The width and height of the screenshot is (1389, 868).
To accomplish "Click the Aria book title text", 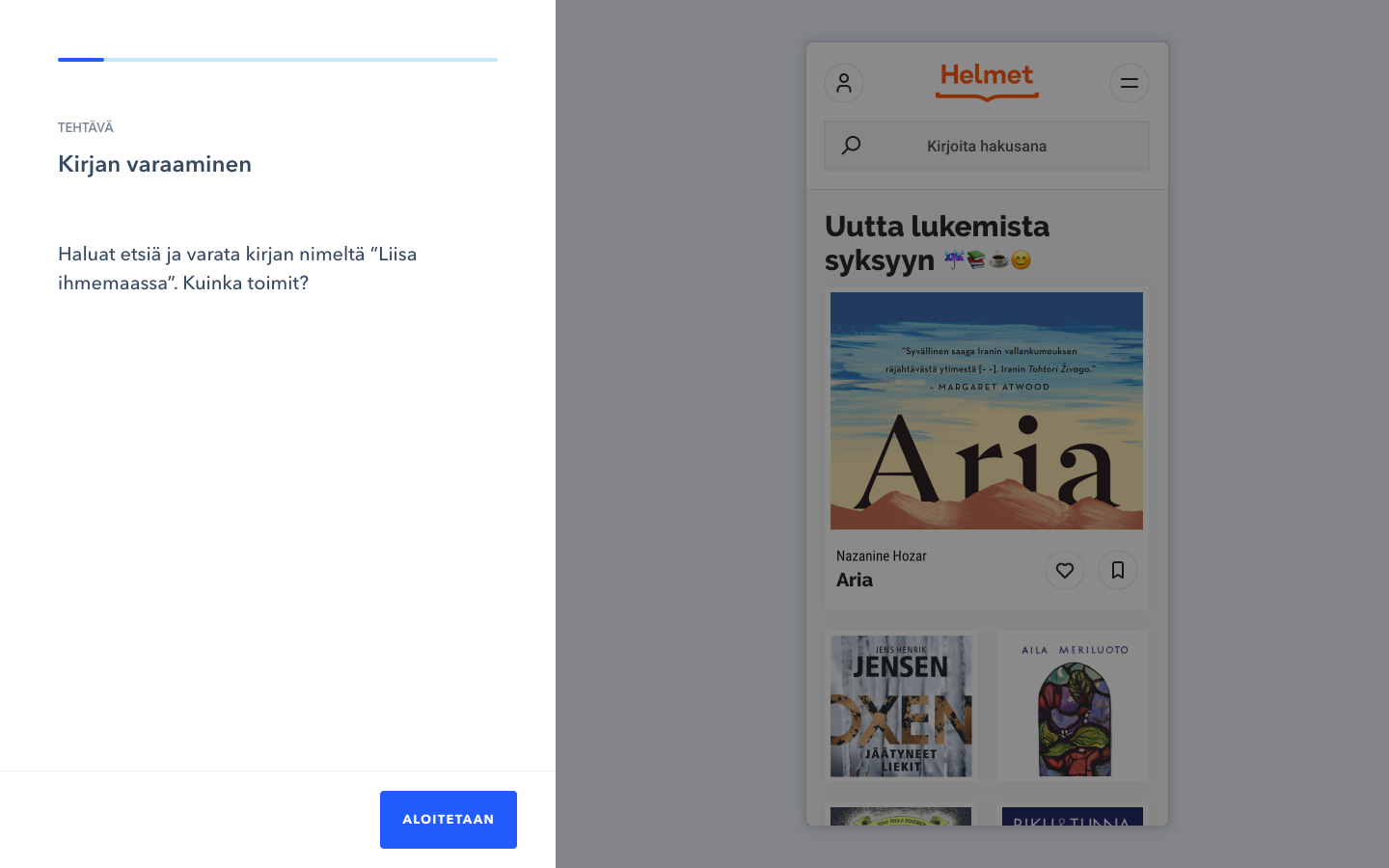I will coord(855,580).
